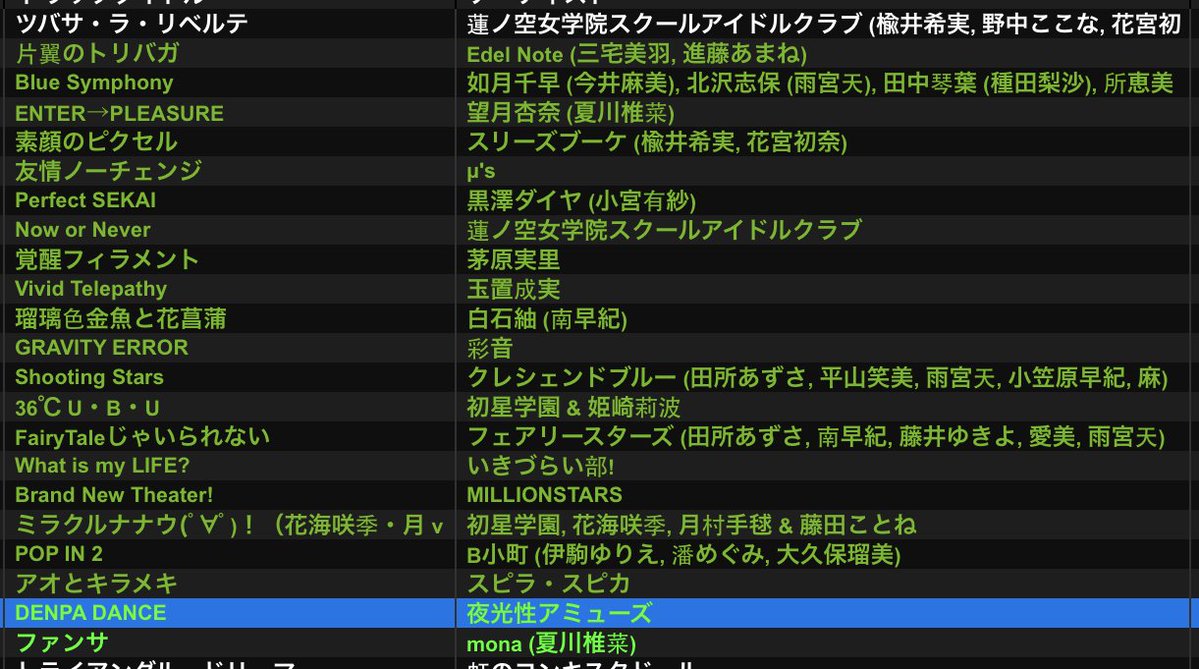Screen dimensions: 1199x669
Task: Select the Now or Never track
Action: 83,230
